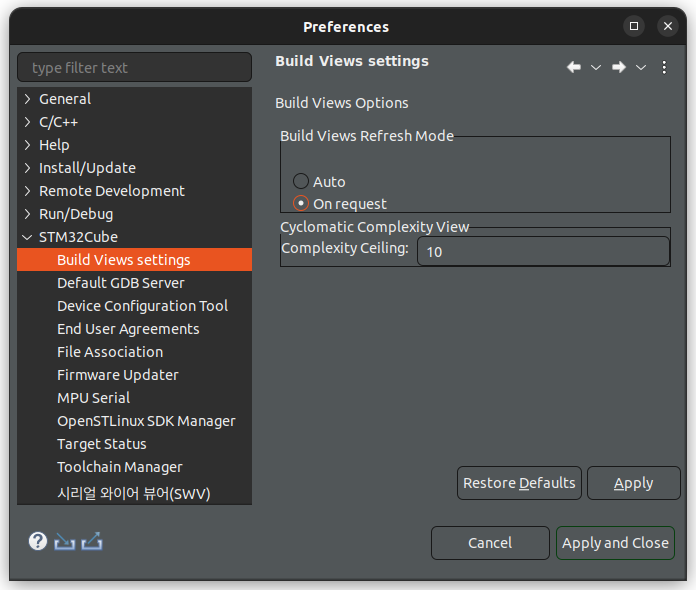Click the Restore Defaults button
This screenshot has width=696, height=590.
coord(519,483)
